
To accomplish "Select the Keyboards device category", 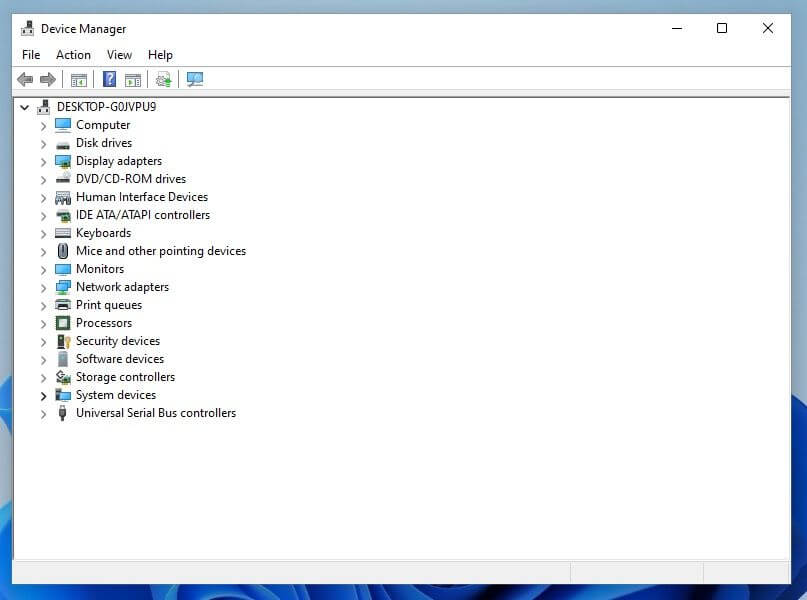I will tap(104, 233).
